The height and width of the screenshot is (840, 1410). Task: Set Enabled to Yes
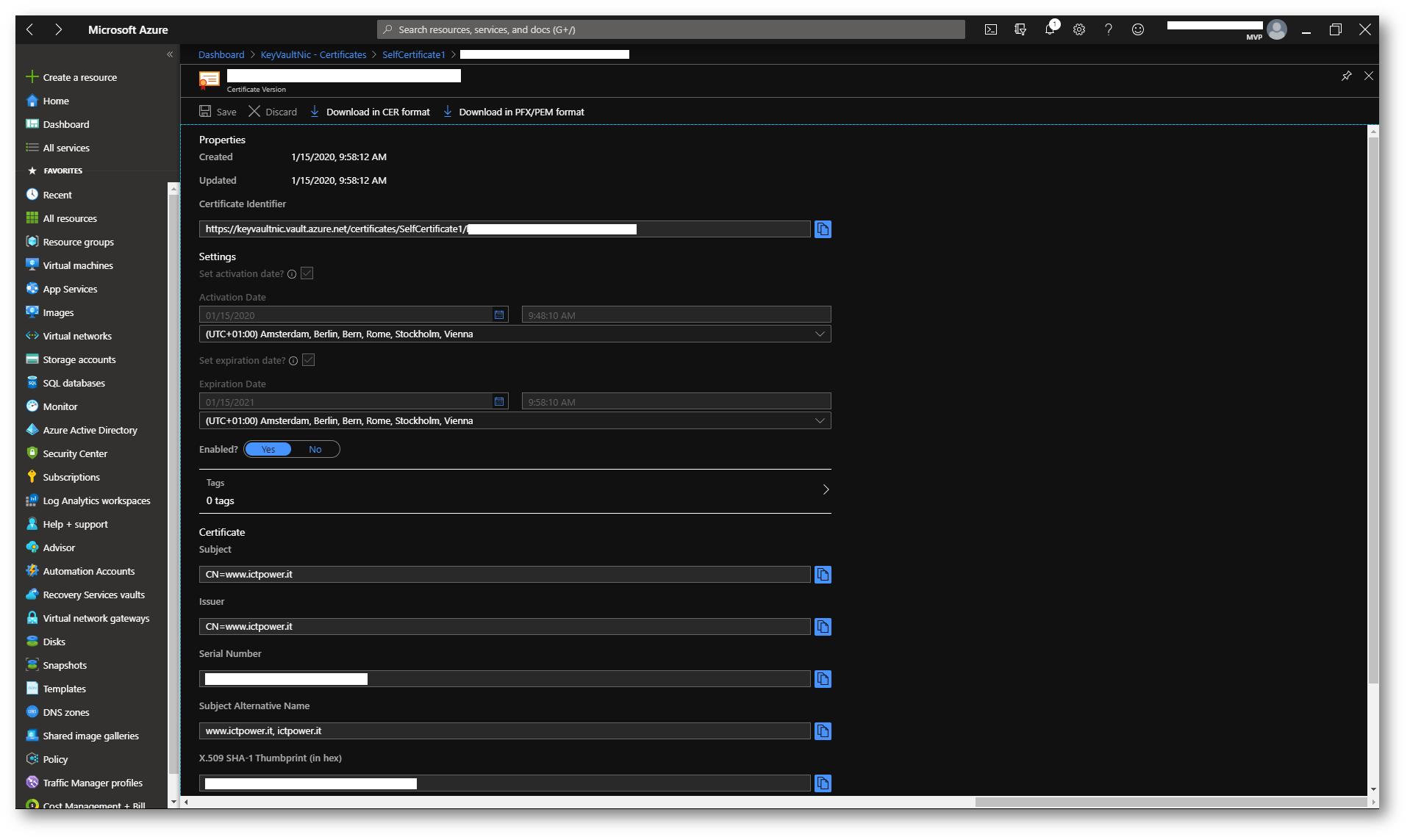[x=268, y=449]
